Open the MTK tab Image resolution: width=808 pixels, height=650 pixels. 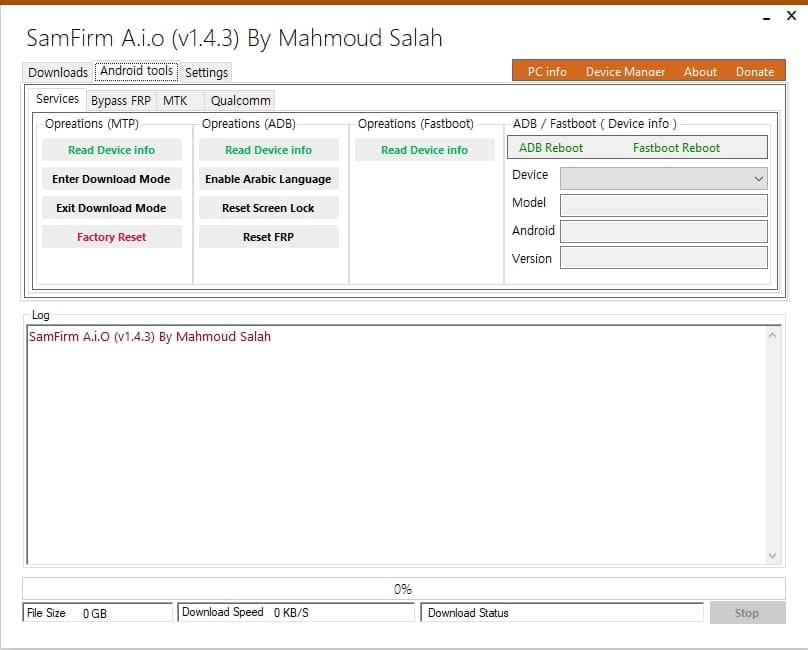175,101
